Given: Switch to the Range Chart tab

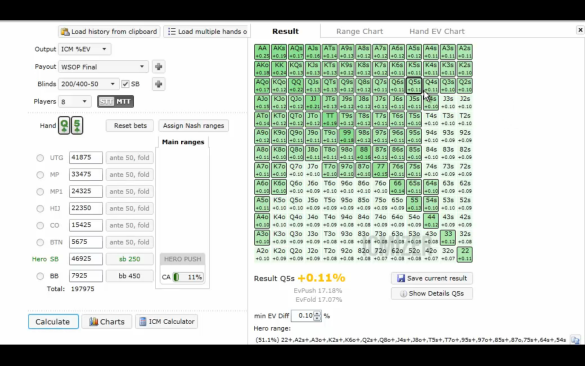Looking at the screenshot, I should [x=359, y=31].
